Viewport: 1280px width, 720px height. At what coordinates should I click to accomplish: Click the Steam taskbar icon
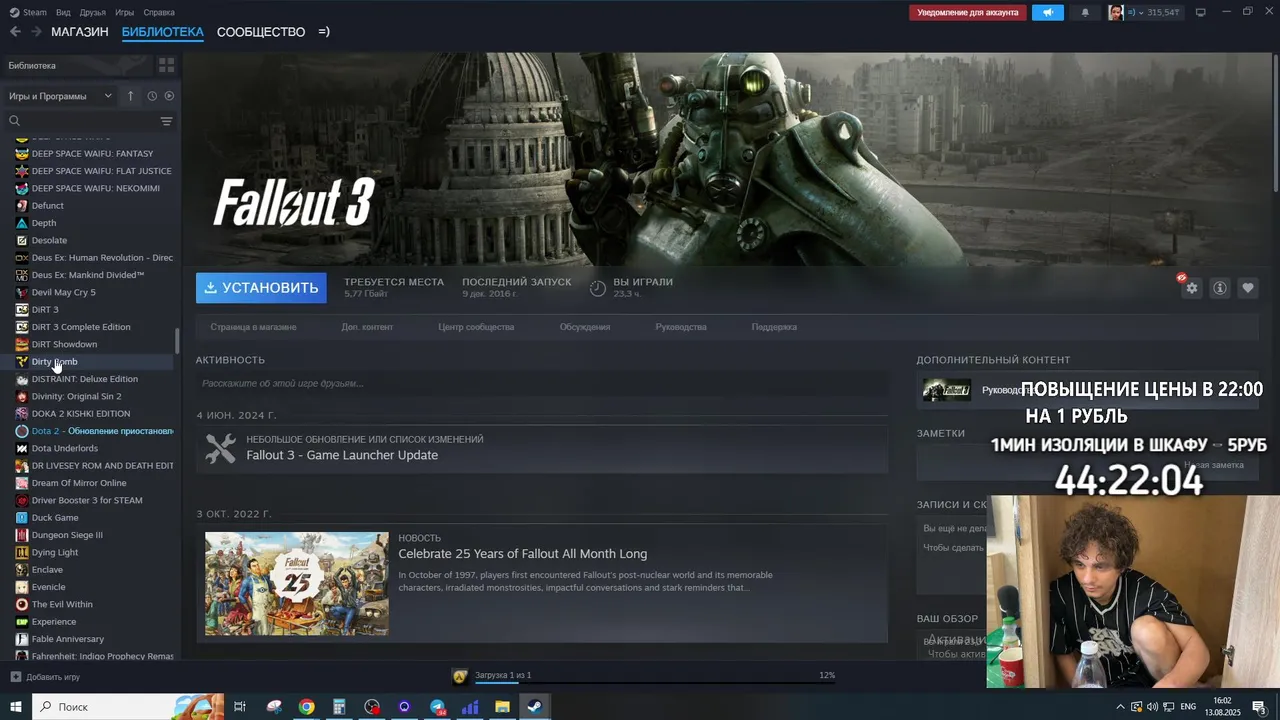(535, 707)
